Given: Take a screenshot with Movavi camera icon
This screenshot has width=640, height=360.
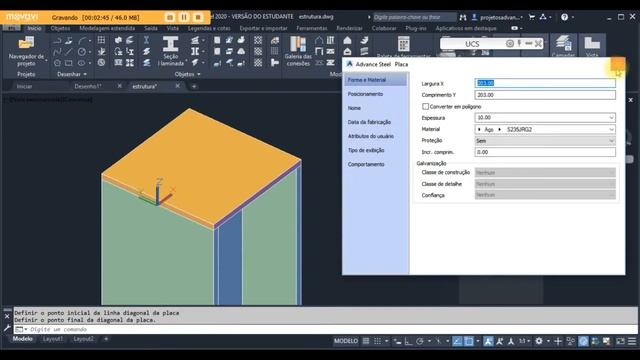Looking at the screenshot, I should [x=170, y=17].
